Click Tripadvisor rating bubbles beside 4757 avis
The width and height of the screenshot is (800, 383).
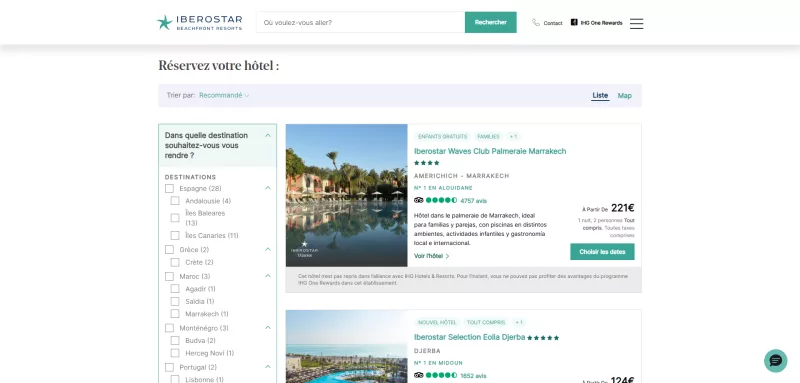pos(441,200)
